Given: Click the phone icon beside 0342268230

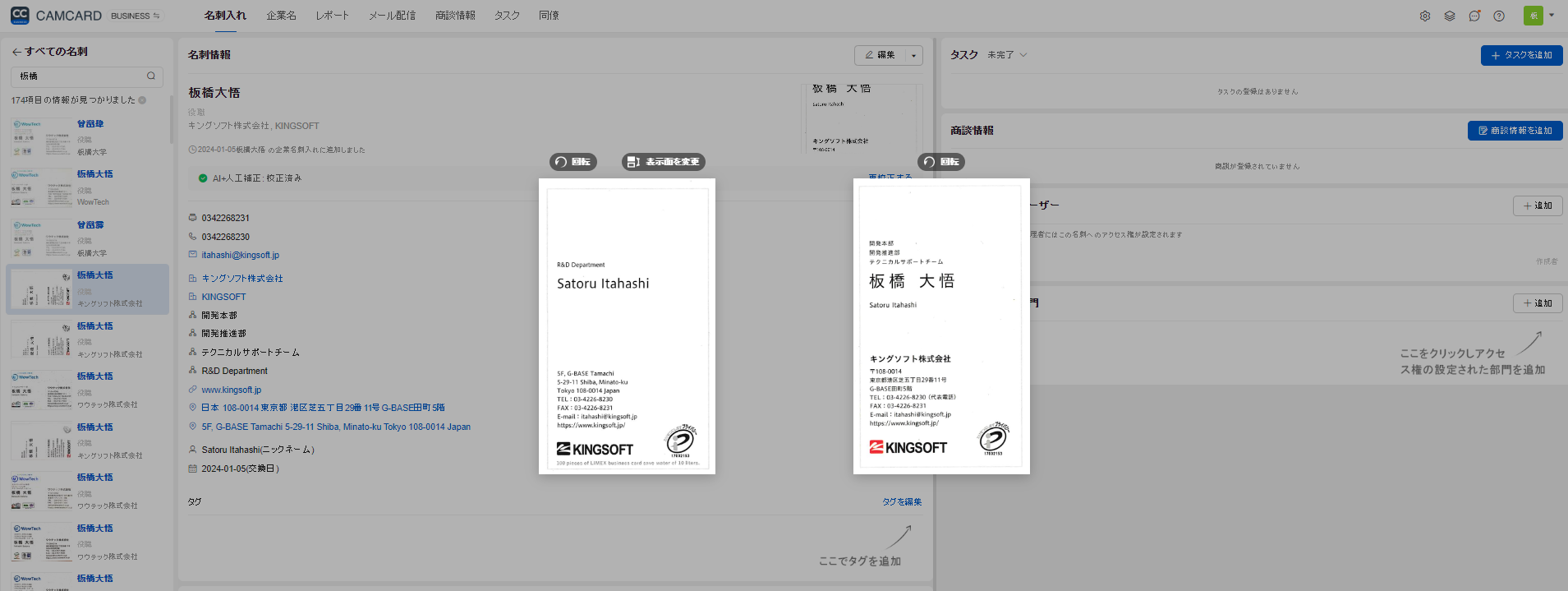Looking at the screenshot, I should 193,237.
